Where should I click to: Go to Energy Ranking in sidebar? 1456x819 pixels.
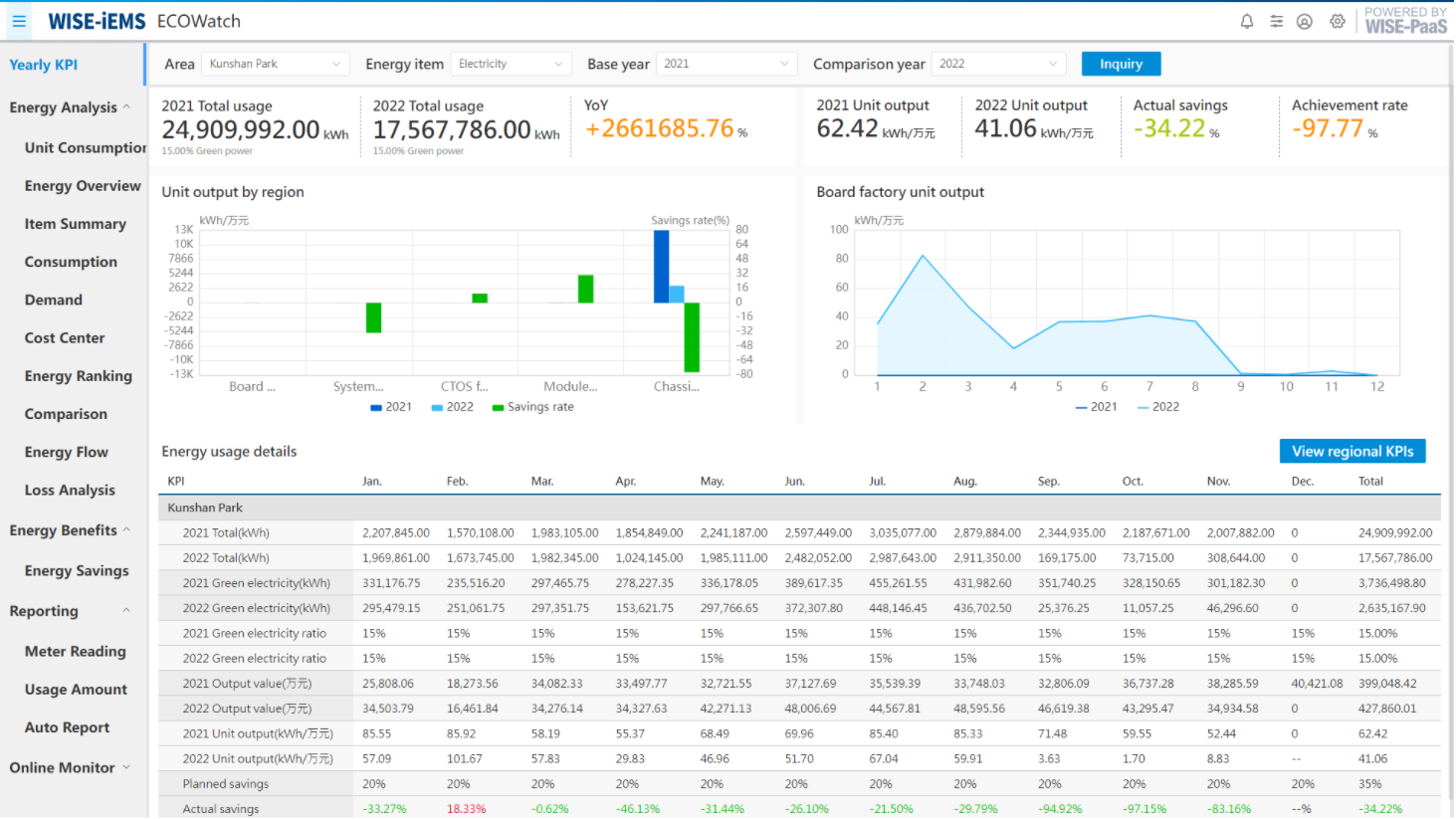pos(78,376)
